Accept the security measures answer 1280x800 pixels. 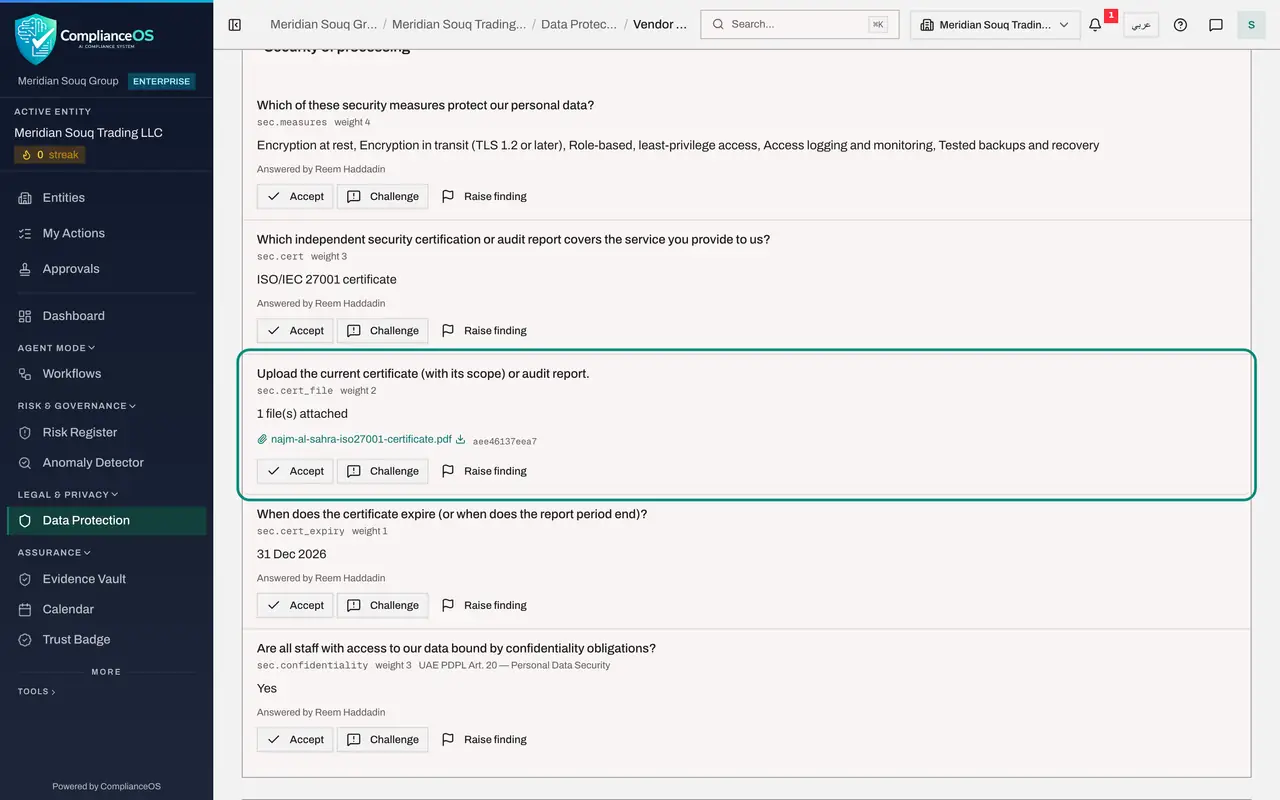click(295, 196)
